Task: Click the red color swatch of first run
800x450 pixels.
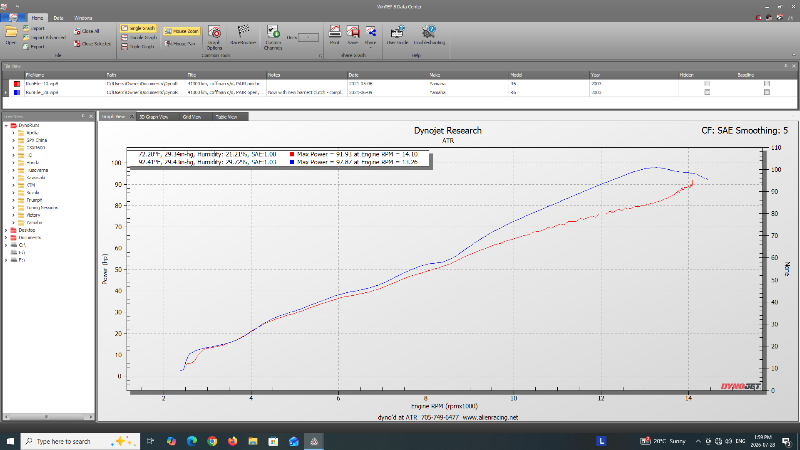Action: click(x=17, y=84)
